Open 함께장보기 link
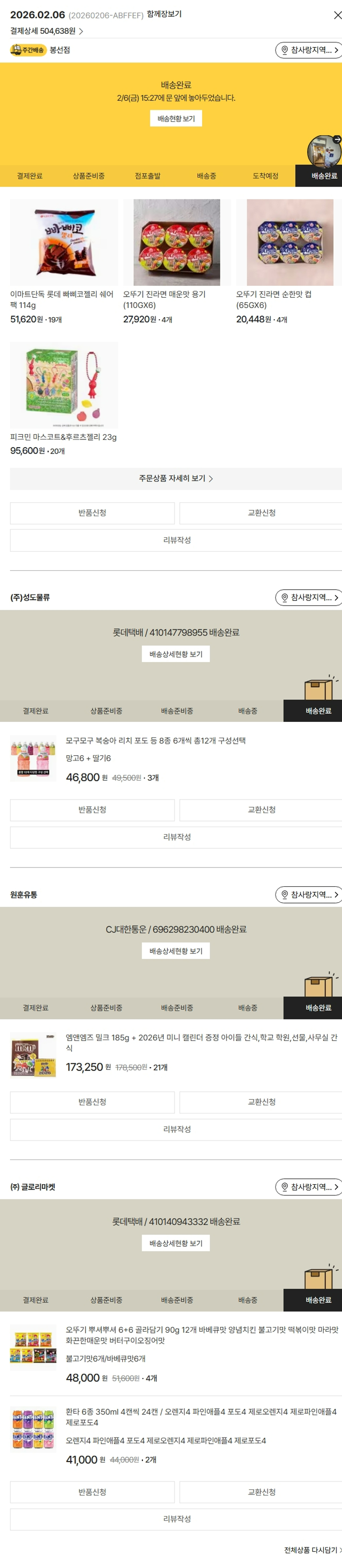Image resolution: width=342 pixels, height=1568 pixels. click(x=164, y=14)
